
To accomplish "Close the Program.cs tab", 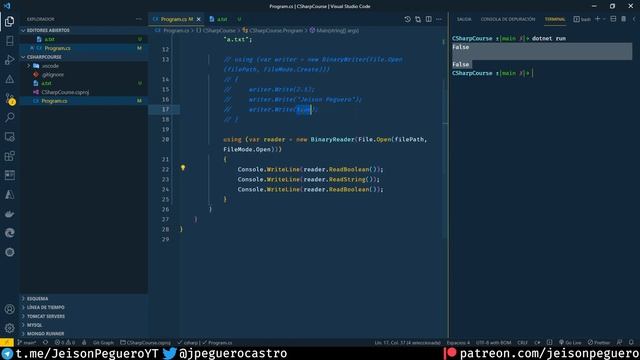I will 199,19.
